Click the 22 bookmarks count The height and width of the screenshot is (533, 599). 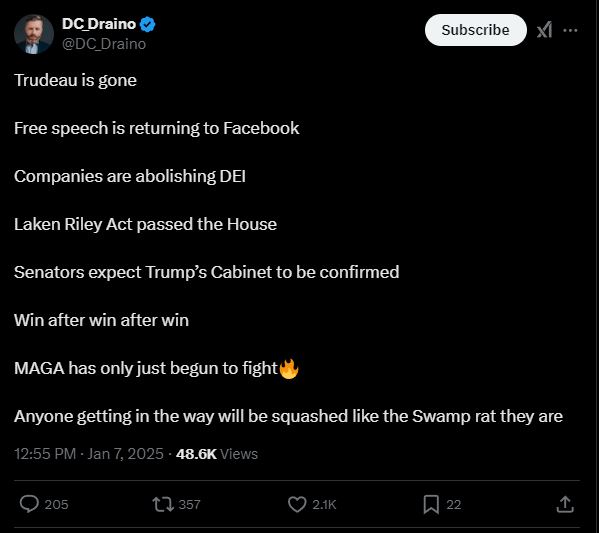point(453,504)
